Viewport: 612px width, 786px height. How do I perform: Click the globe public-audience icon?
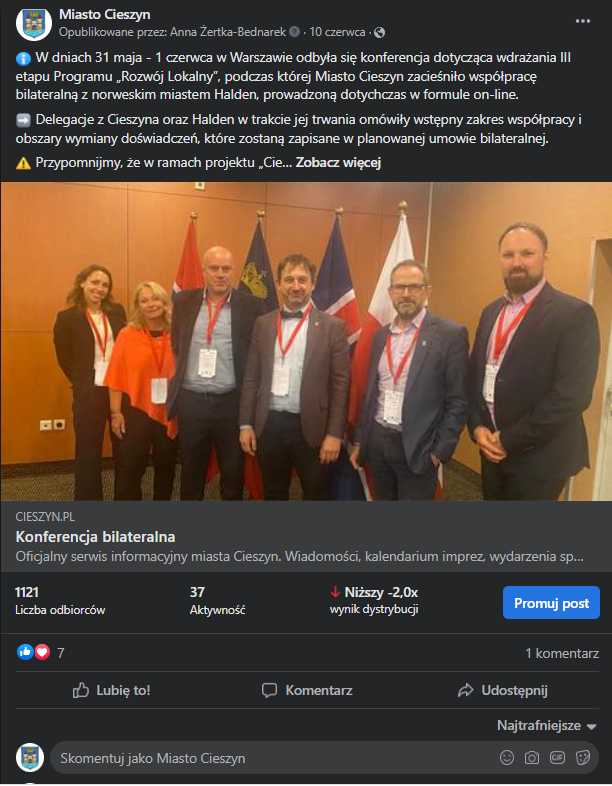pyautogui.click(x=380, y=33)
